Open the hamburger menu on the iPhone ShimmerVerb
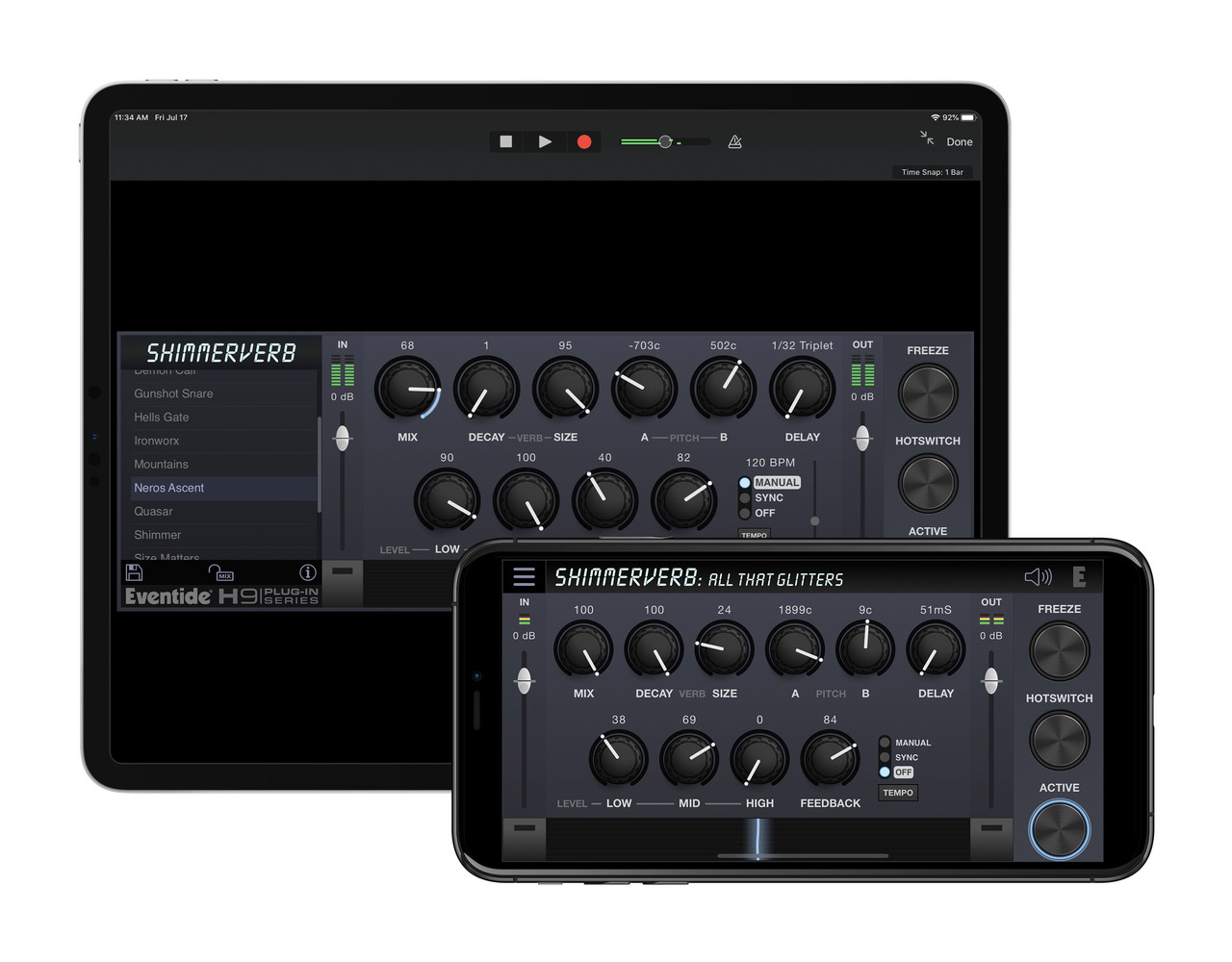Viewport: 1232px width, 962px height. (525, 576)
